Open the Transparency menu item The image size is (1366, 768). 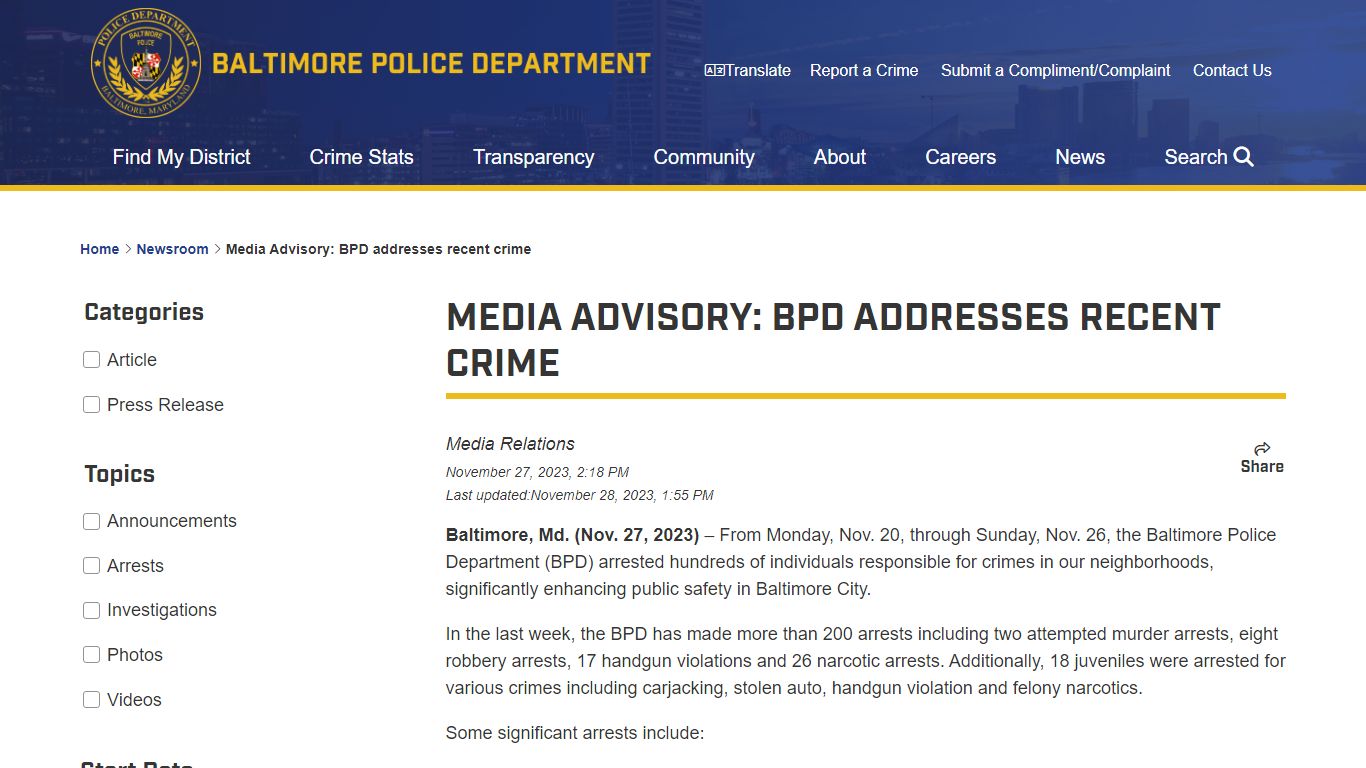click(x=533, y=157)
